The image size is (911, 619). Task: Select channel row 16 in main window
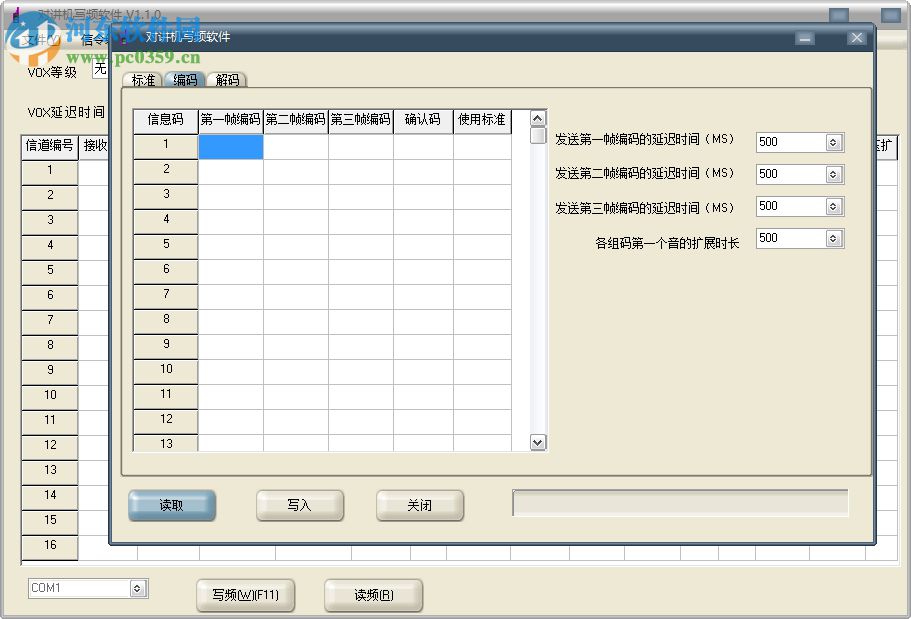50,548
